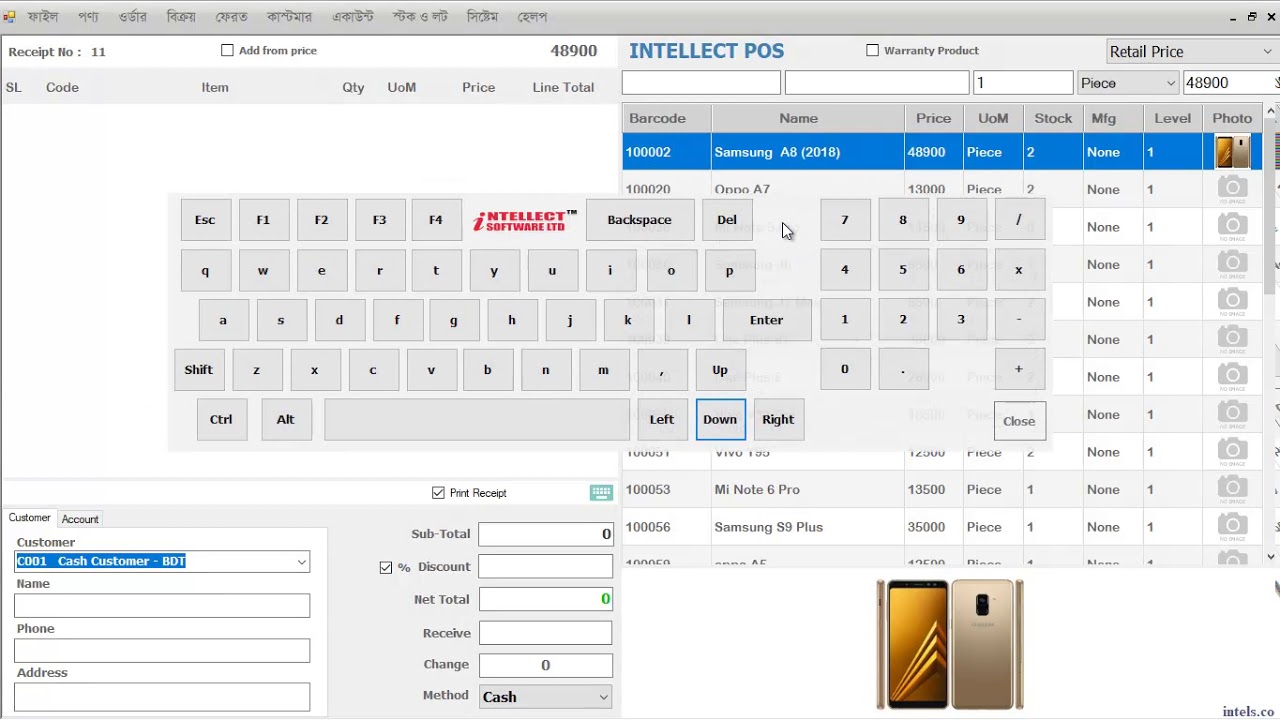Click the space bar on virtual keyboard
The height and width of the screenshot is (720, 1280).
(x=476, y=420)
